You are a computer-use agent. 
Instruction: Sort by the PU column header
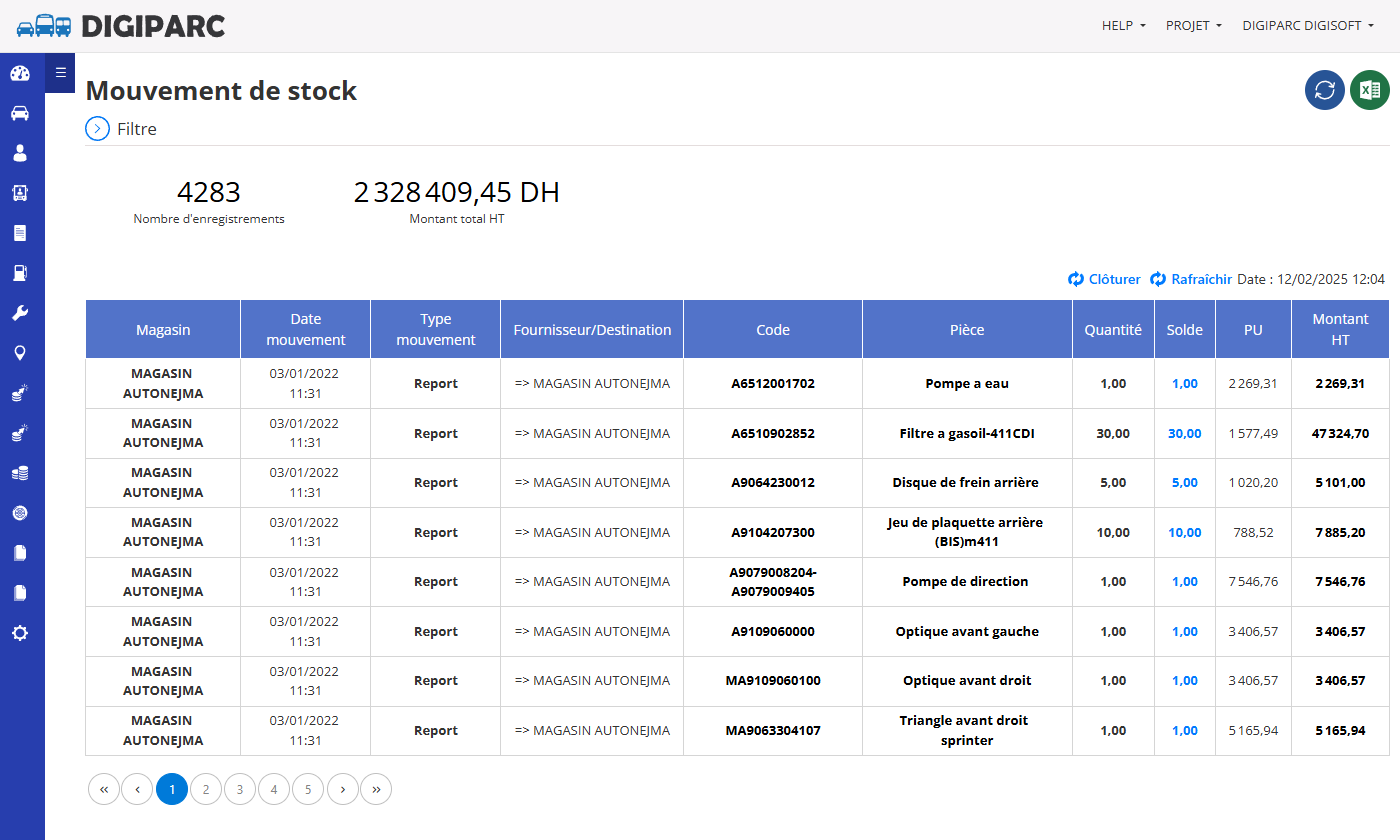click(x=1253, y=329)
